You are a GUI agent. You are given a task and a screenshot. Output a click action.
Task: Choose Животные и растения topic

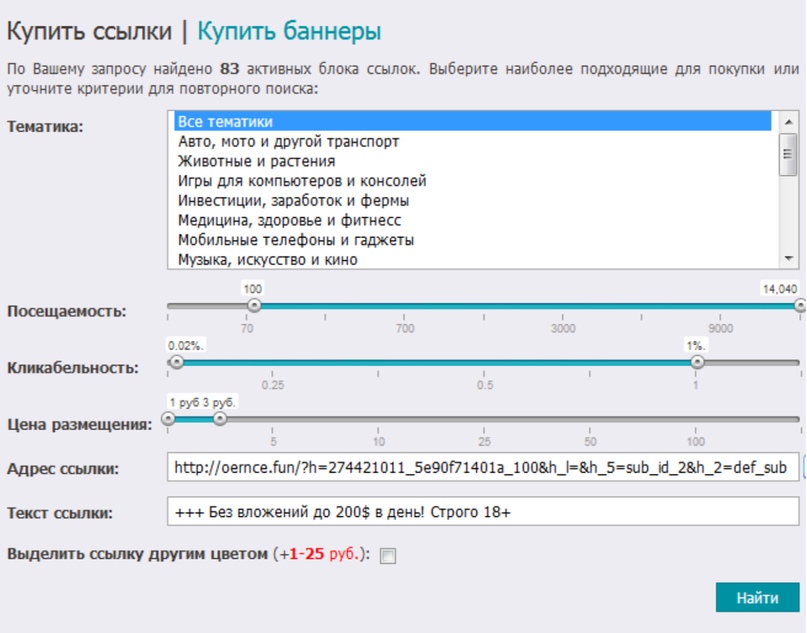point(256,161)
